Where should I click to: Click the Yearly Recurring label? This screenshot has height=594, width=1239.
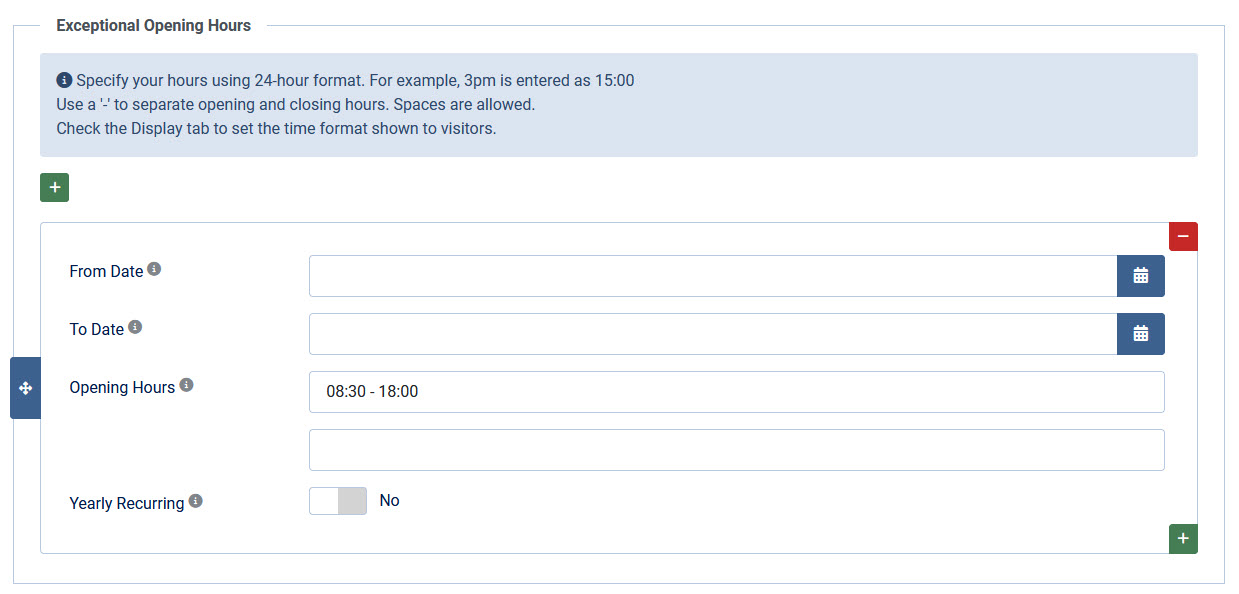click(126, 503)
